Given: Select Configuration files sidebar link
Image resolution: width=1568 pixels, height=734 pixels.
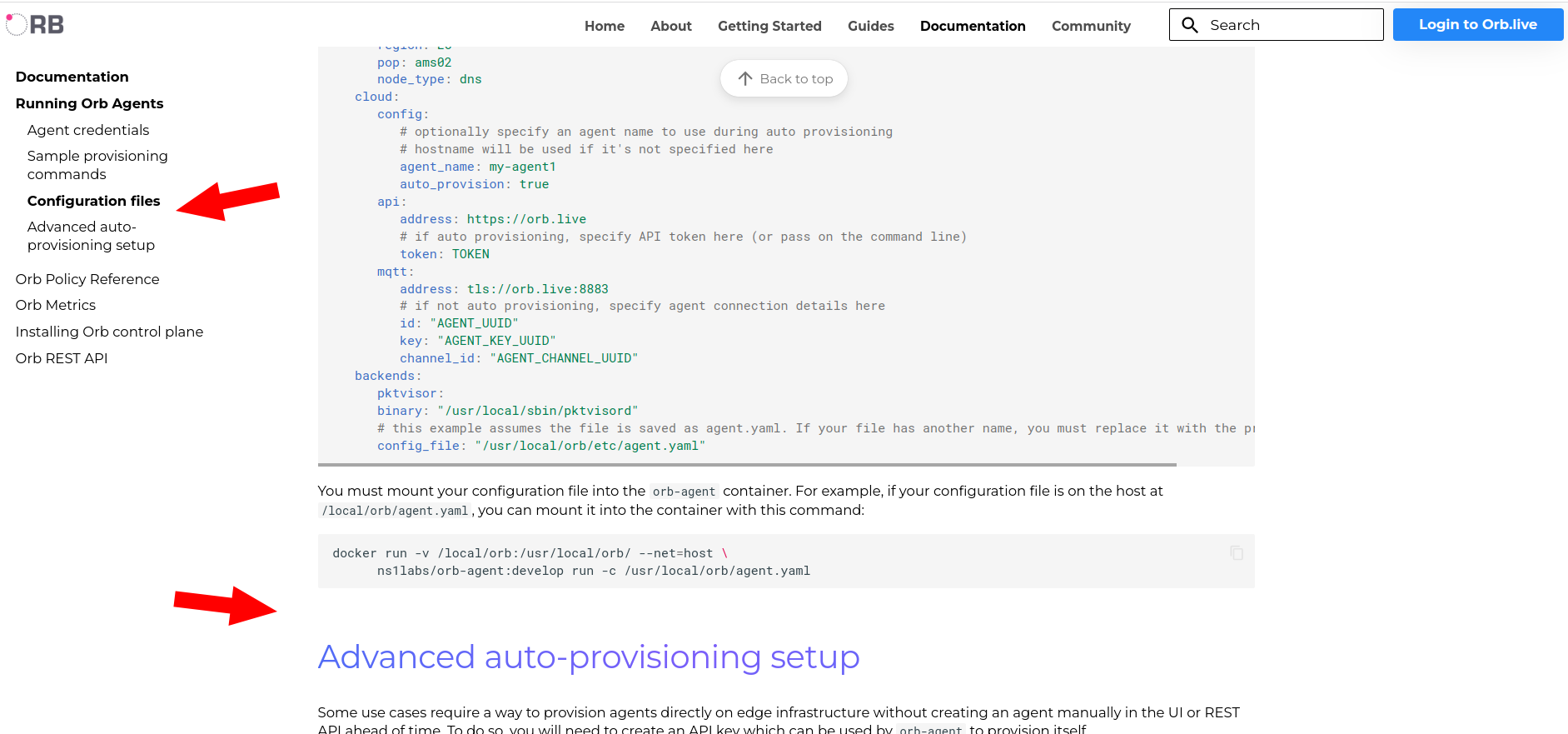Looking at the screenshot, I should click(x=93, y=201).
